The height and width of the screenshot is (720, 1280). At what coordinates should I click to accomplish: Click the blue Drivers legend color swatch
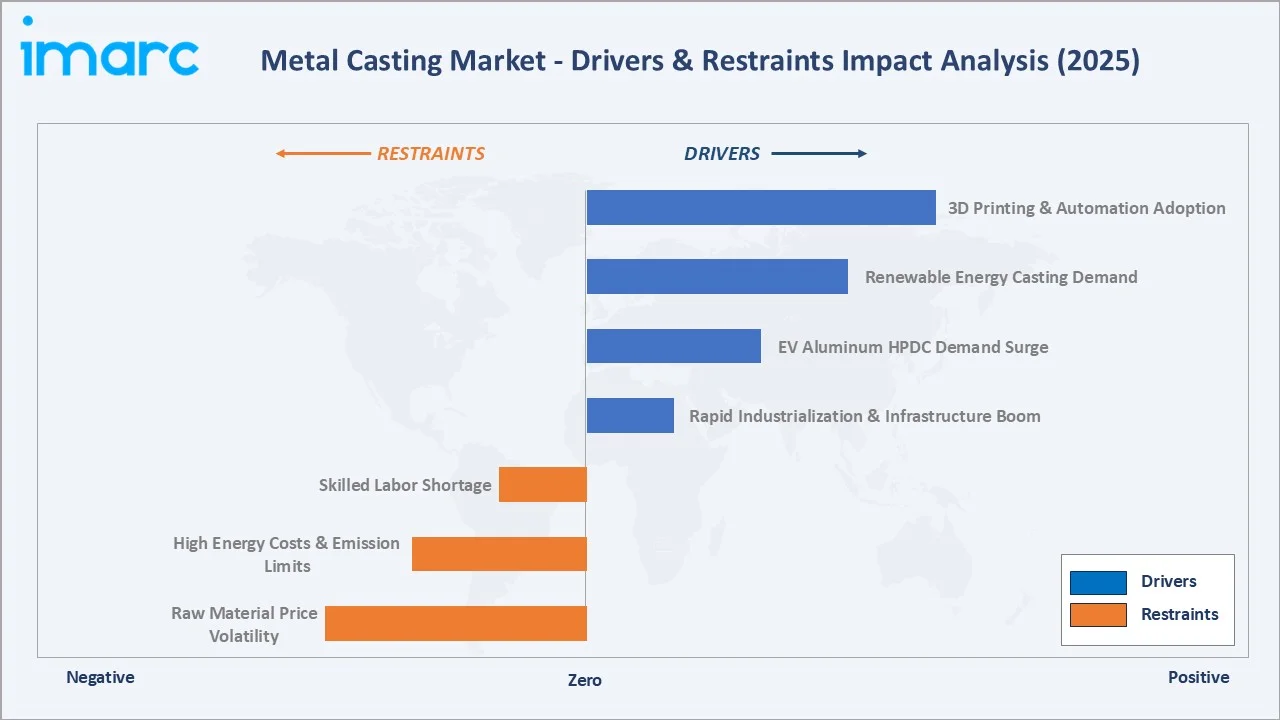click(1097, 581)
